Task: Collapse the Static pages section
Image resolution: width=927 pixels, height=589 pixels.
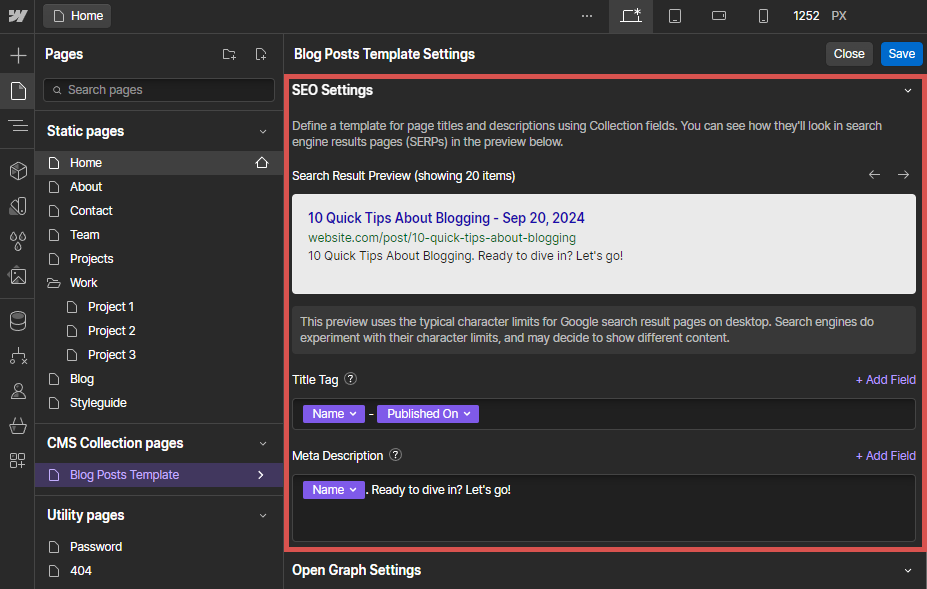Action: tap(263, 131)
